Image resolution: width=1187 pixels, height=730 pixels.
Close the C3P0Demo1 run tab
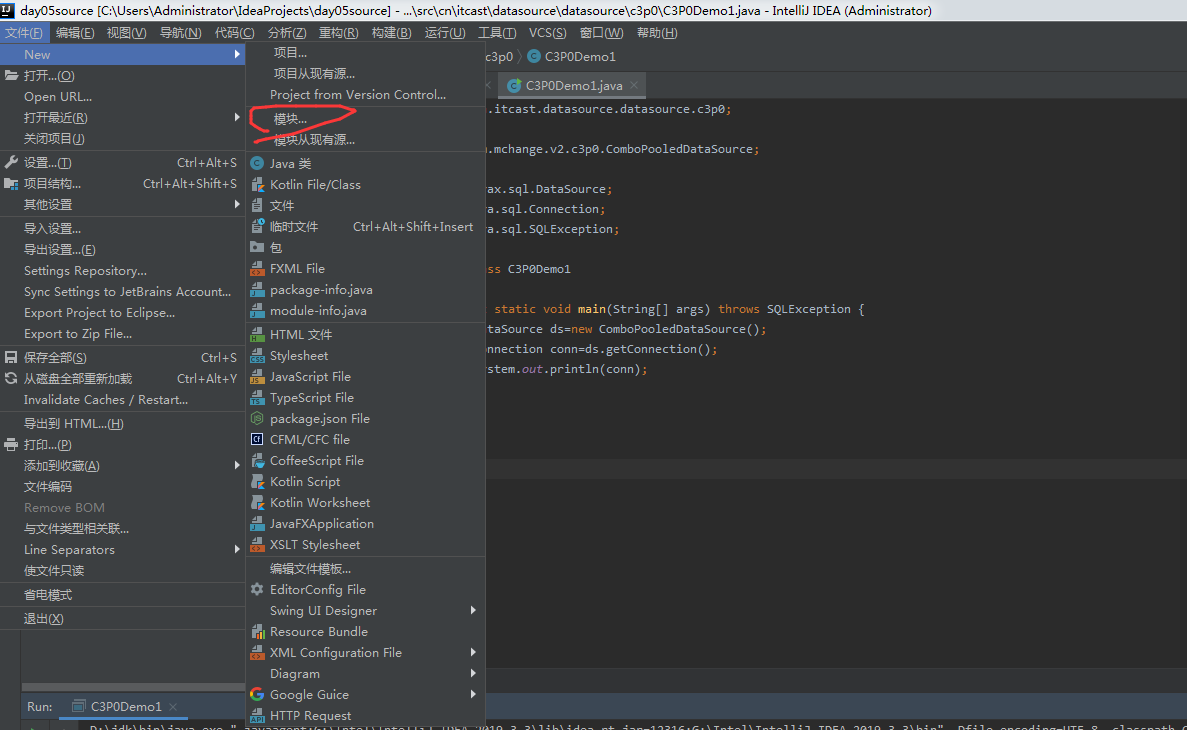pos(173,707)
